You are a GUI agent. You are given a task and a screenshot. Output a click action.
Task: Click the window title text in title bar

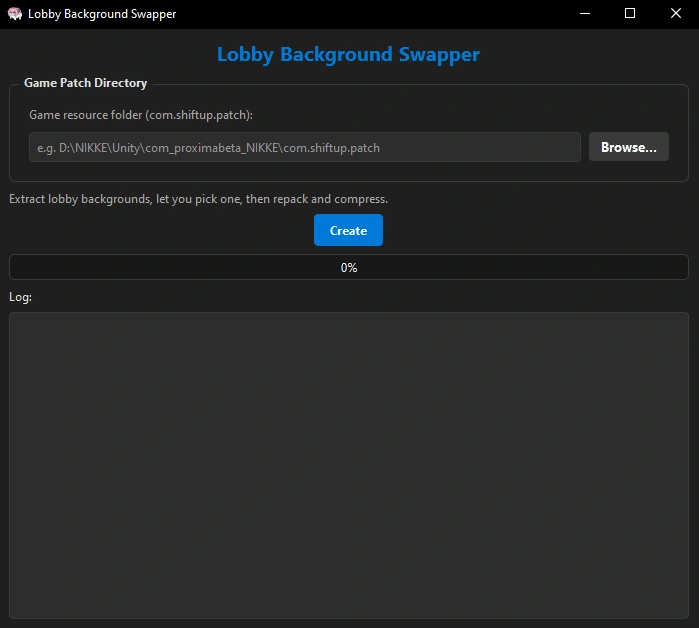[x=102, y=14]
